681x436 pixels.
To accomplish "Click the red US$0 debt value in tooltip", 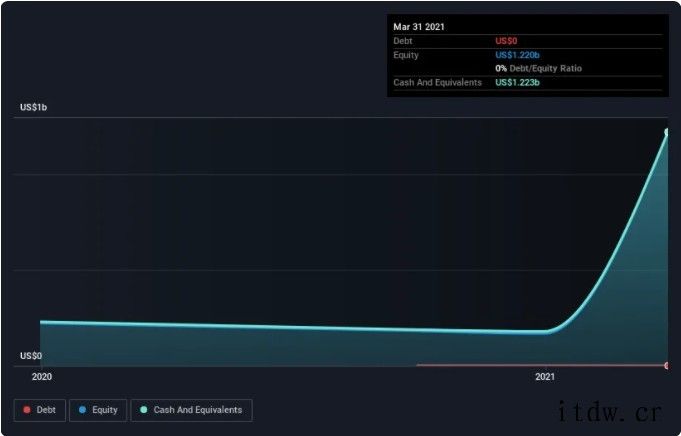I will click(506, 41).
